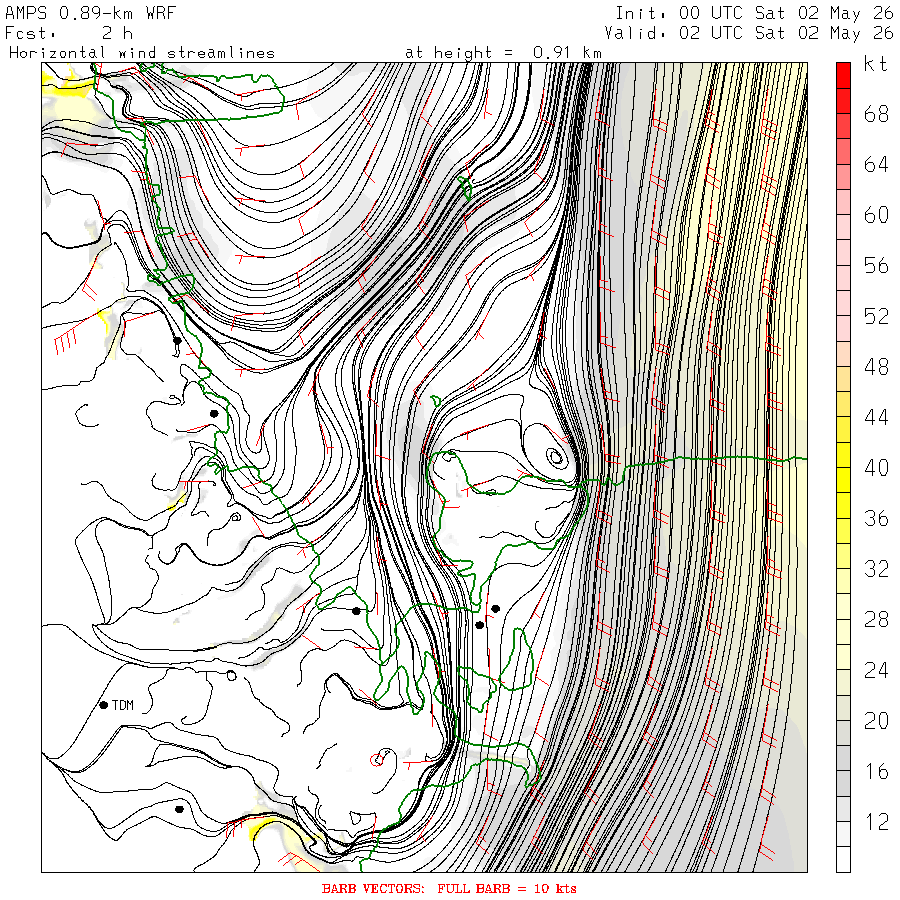Click the small red circle marker near map bottom
Screen dimensions: 900x900
[x=377, y=761]
